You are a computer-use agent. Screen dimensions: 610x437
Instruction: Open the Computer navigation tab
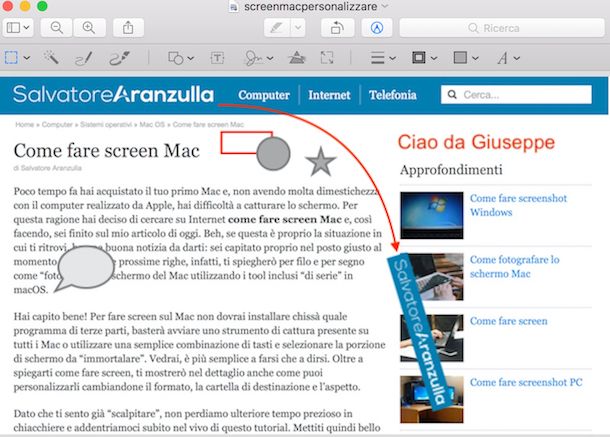(264, 95)
